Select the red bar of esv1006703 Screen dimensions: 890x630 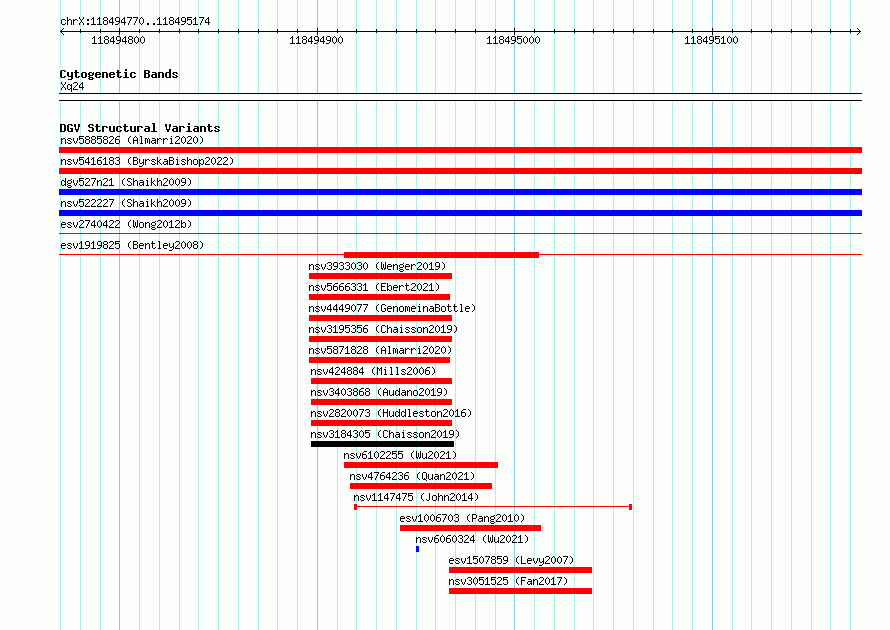(x=471, y=528)
